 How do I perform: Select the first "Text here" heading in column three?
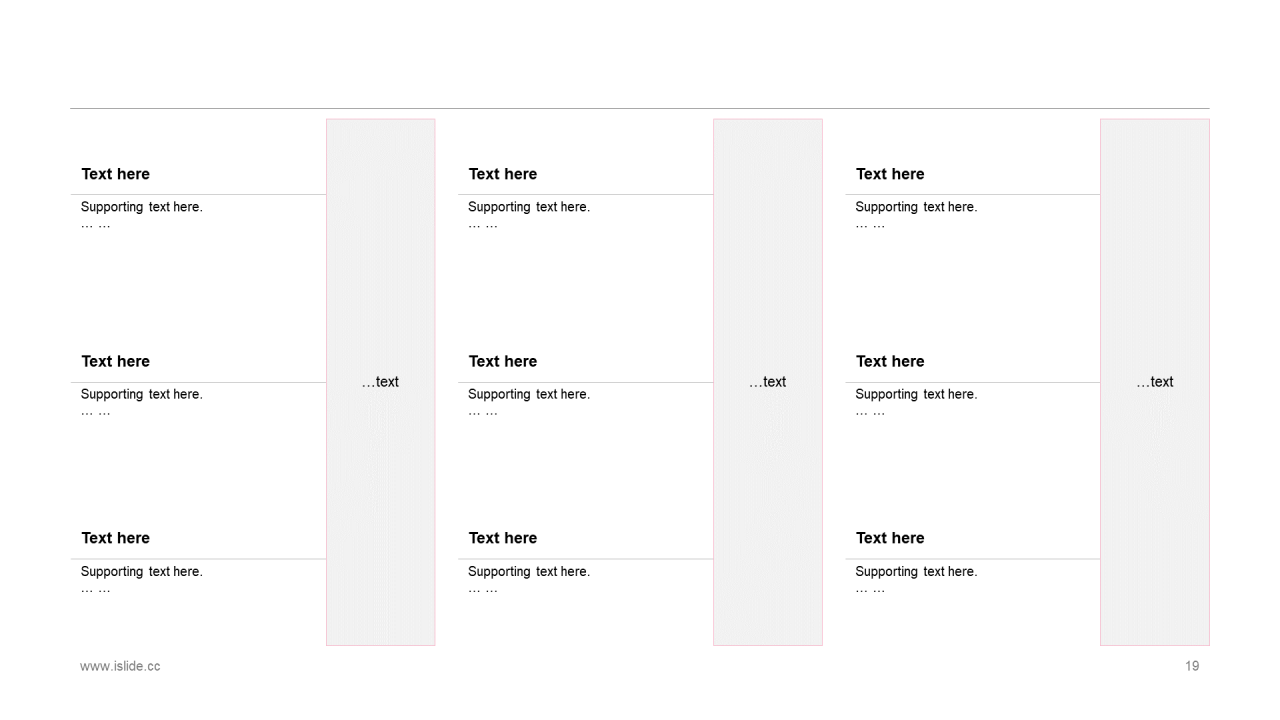(x=890, y=174)
